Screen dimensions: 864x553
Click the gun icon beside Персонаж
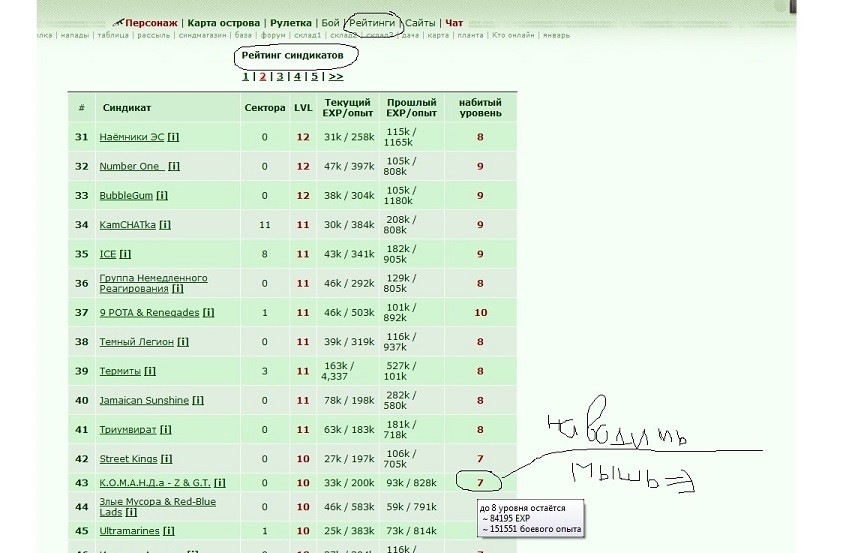(x=117, y=23)
